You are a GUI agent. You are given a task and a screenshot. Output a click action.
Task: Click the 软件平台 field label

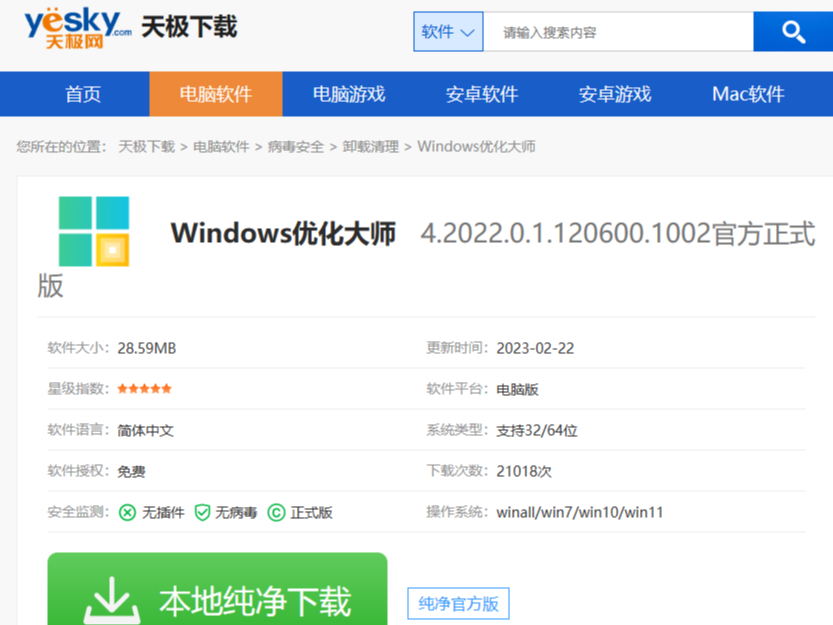pyautogui.click(x=457, y=389)
